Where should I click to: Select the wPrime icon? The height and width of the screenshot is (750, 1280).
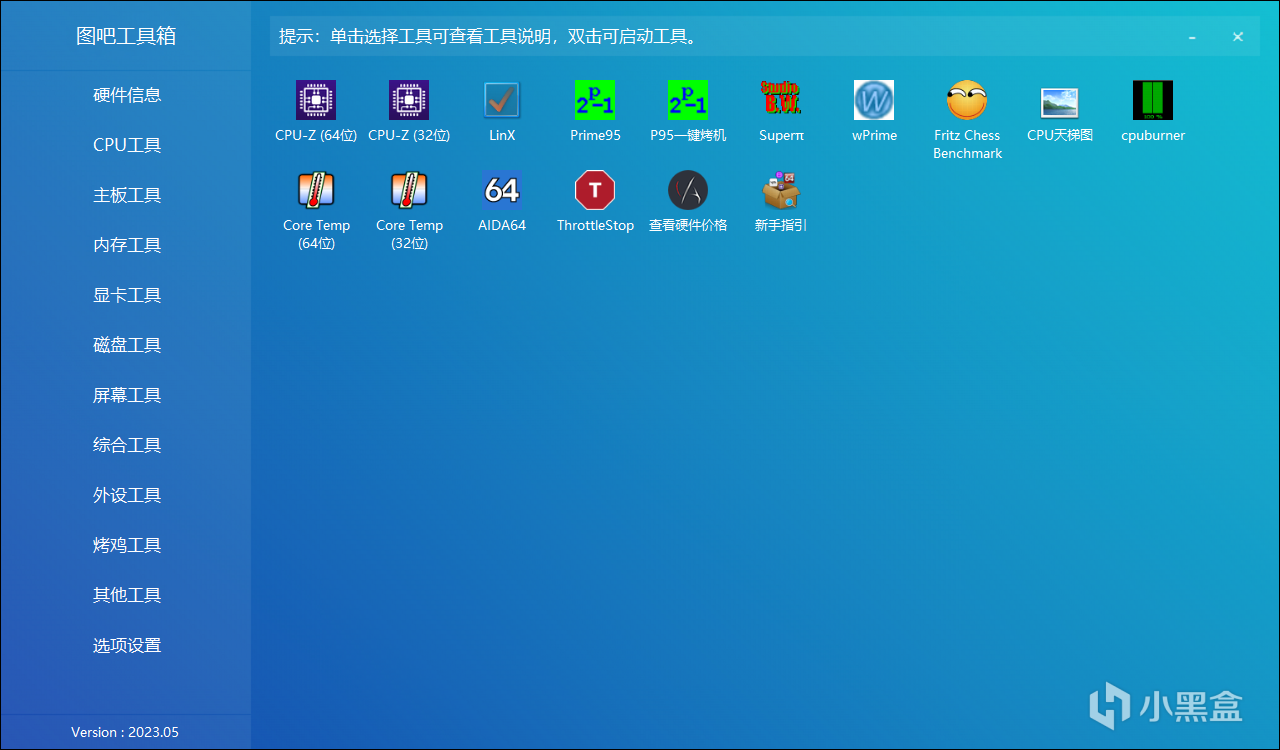[874, 100]
